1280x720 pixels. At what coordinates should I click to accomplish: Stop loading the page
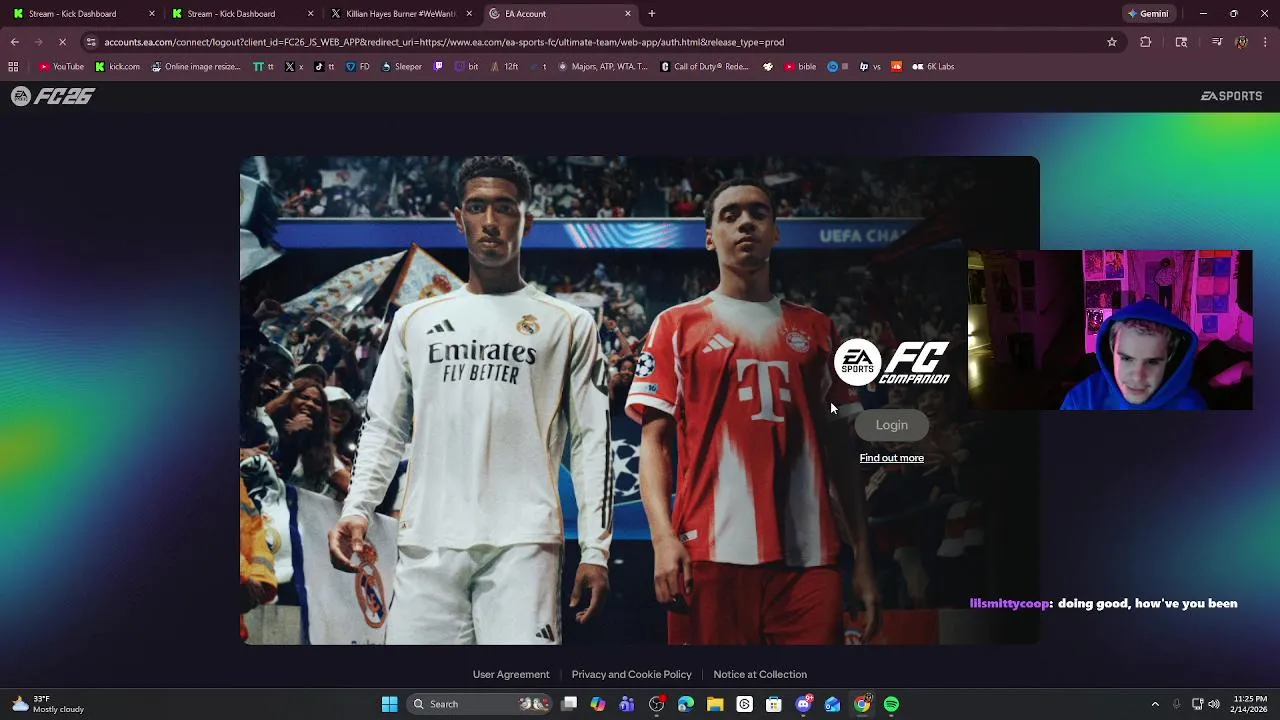[62, 42]
